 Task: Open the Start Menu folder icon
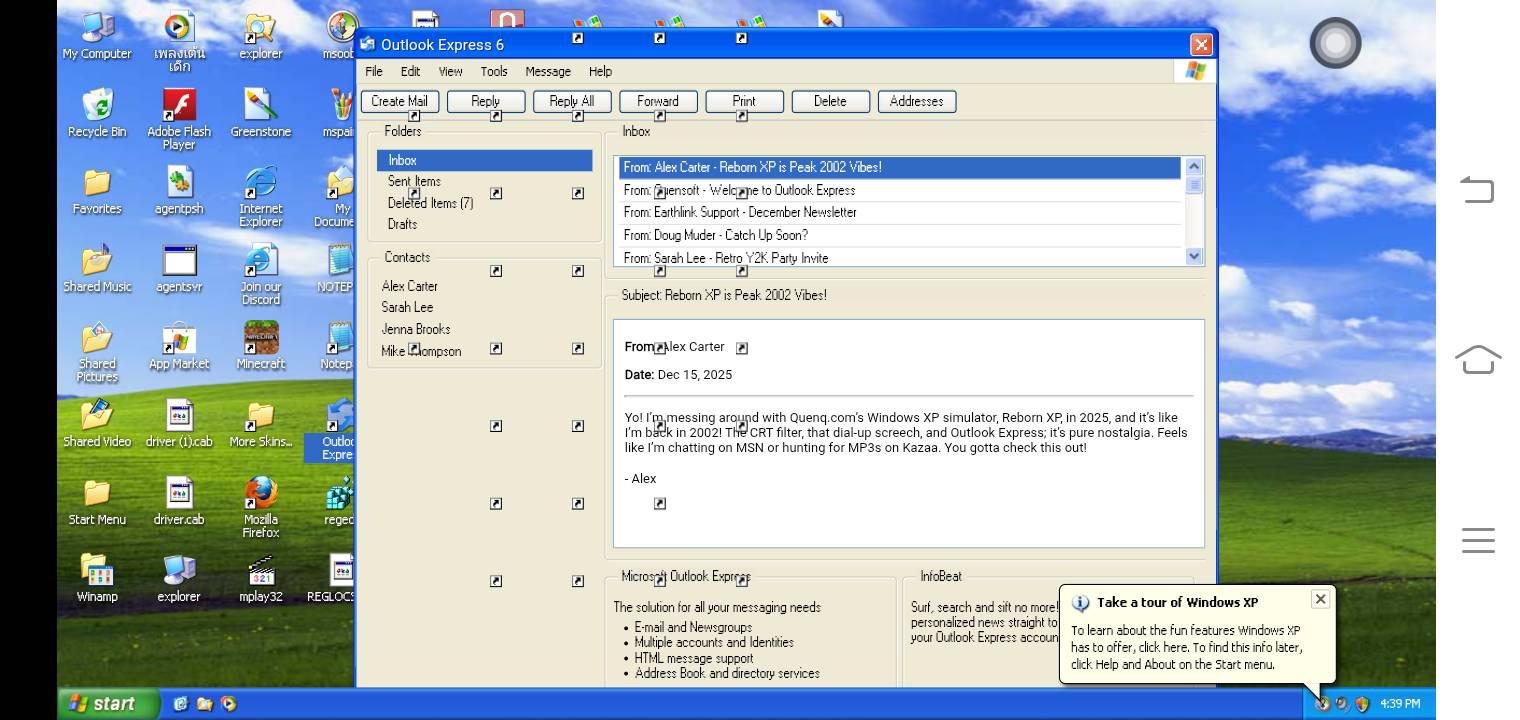97,501
